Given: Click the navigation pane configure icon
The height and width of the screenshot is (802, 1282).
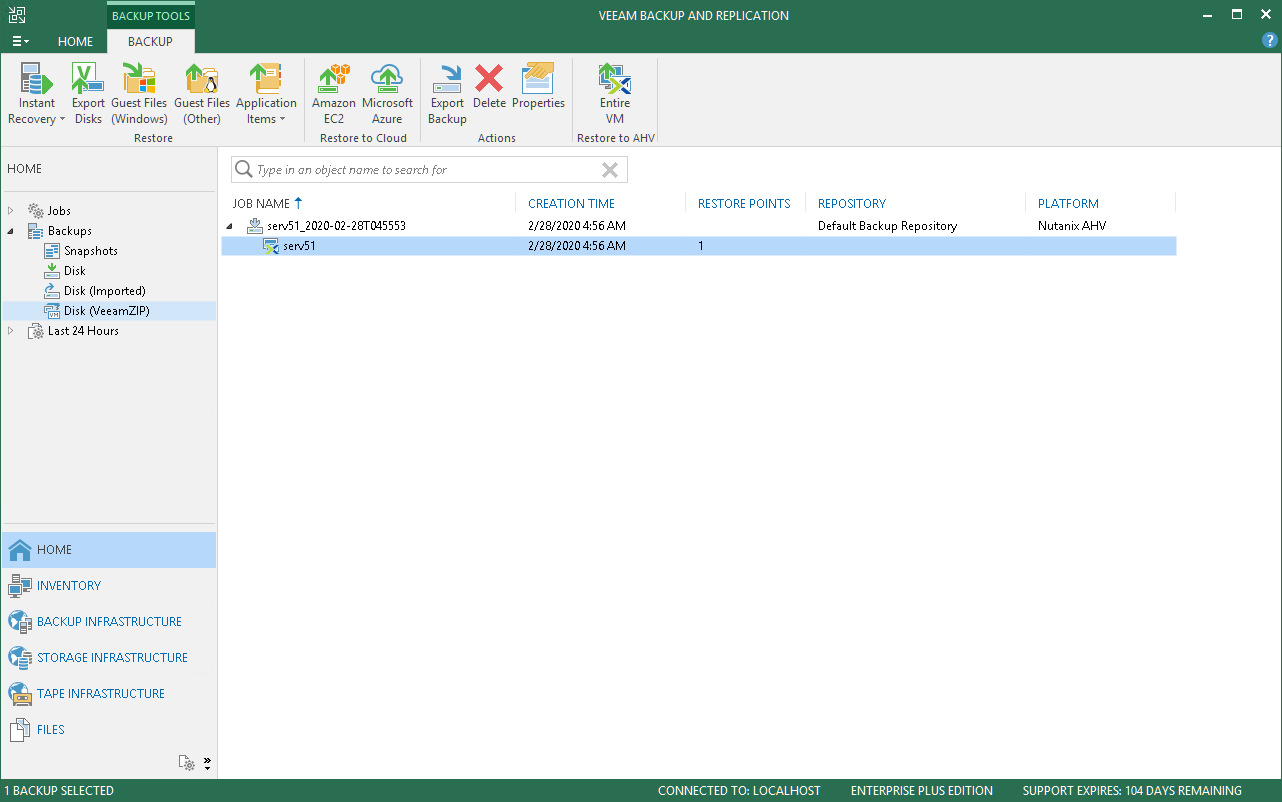Looking at the screenshot, I should point(187,763).
